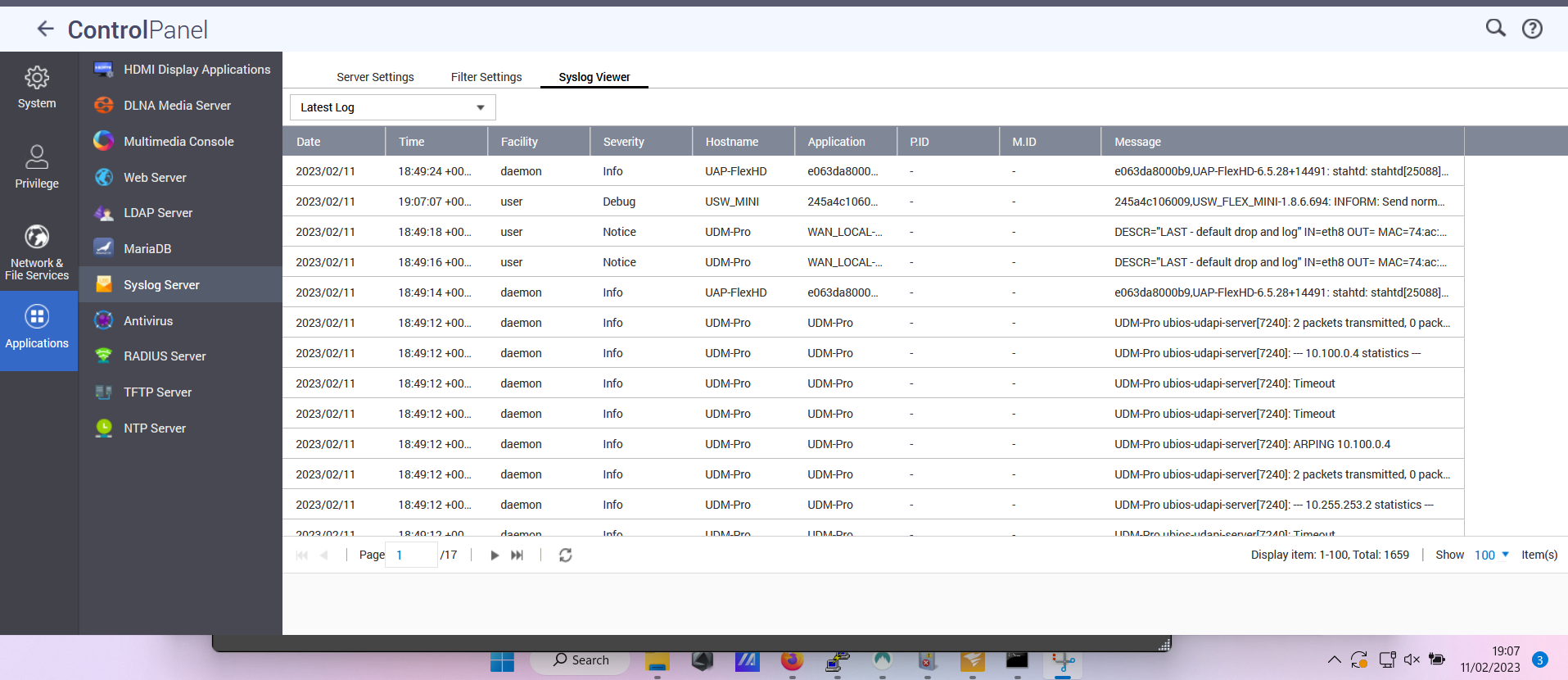Select MariaDB from the sidebar
The width and height of the screenshot is (1568, 680).
tap(147, 249)
